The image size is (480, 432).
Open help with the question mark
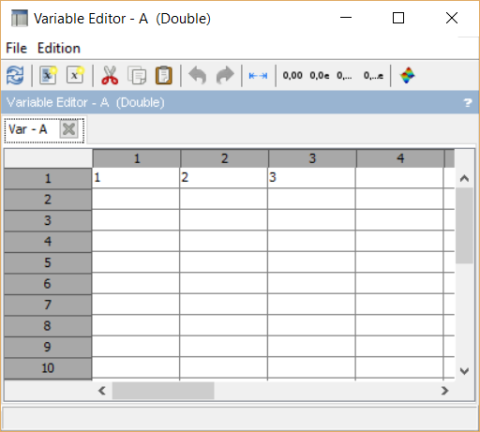click(468, 103)
